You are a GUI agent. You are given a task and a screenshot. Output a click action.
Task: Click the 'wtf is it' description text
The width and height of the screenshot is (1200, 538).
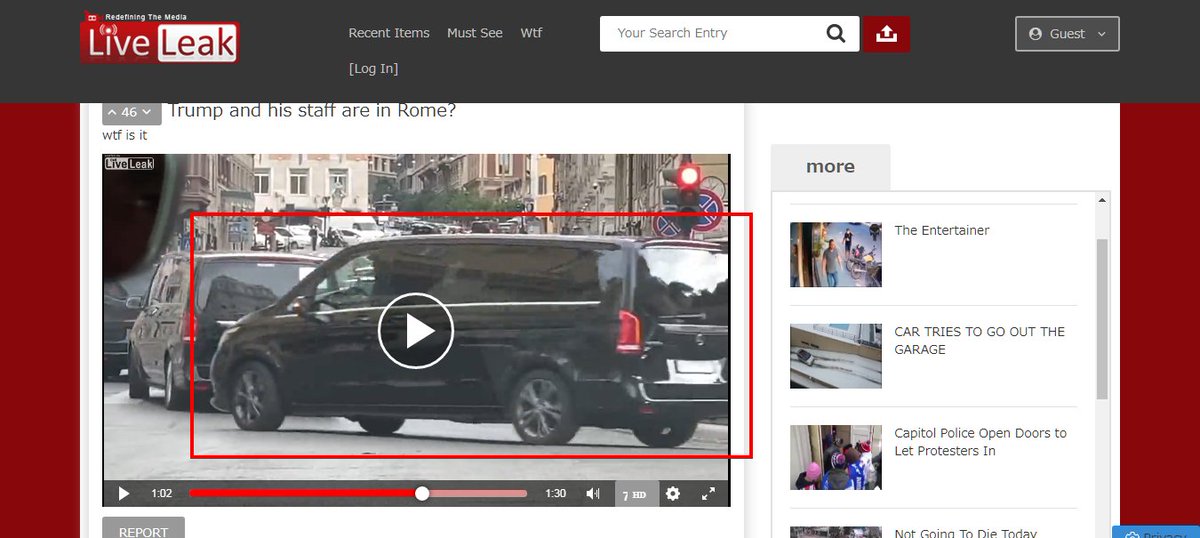(x=125, y=135)
